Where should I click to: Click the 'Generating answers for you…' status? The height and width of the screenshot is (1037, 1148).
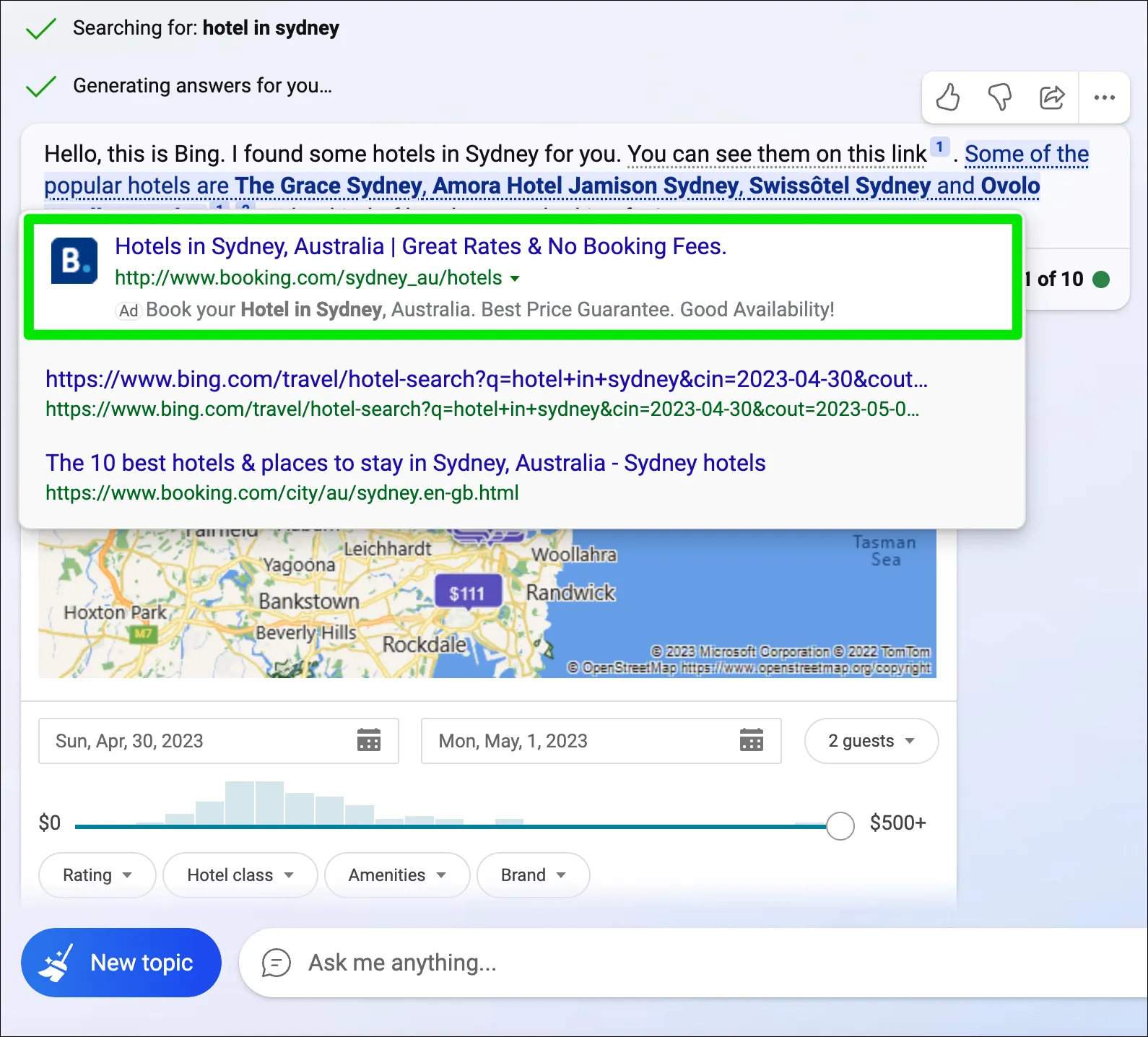[x=203, y=86]
